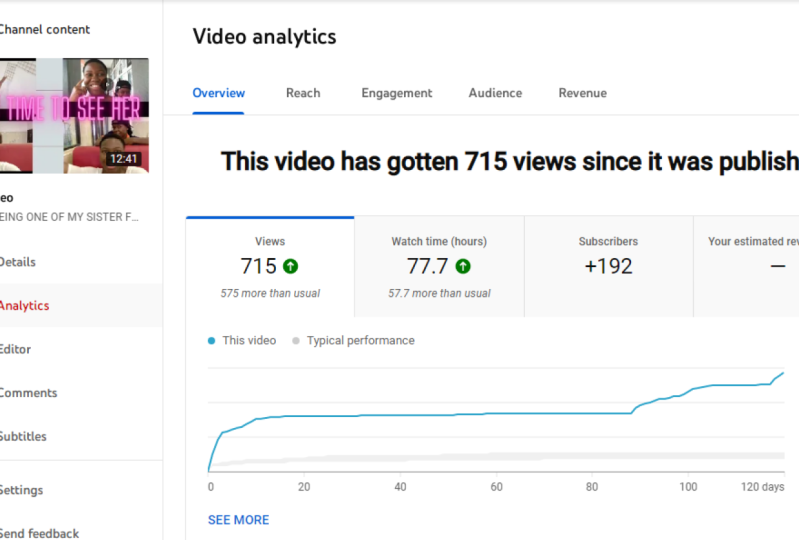Viewport: 799px width, 540px height.
Task: Click the green up-arrow icon beside 715 views
Action: click(x=290, y=266)
